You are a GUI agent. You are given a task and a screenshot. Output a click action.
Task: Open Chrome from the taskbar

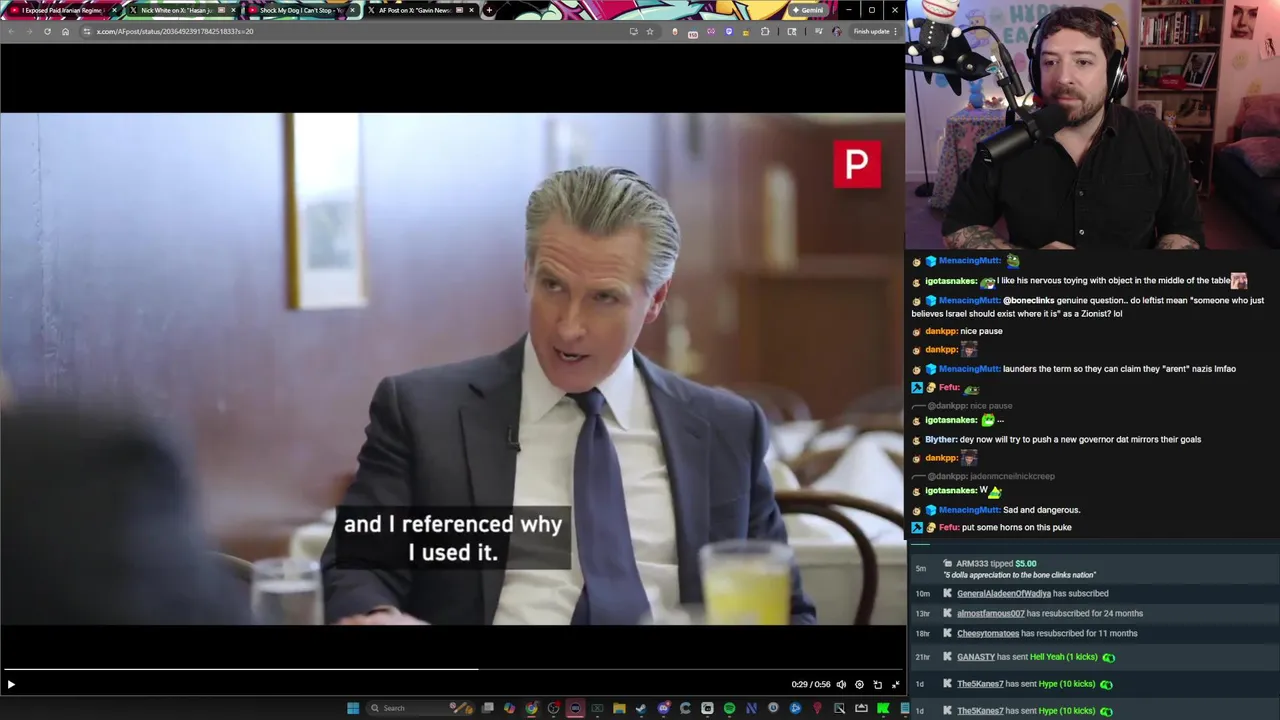coord(531,708)
